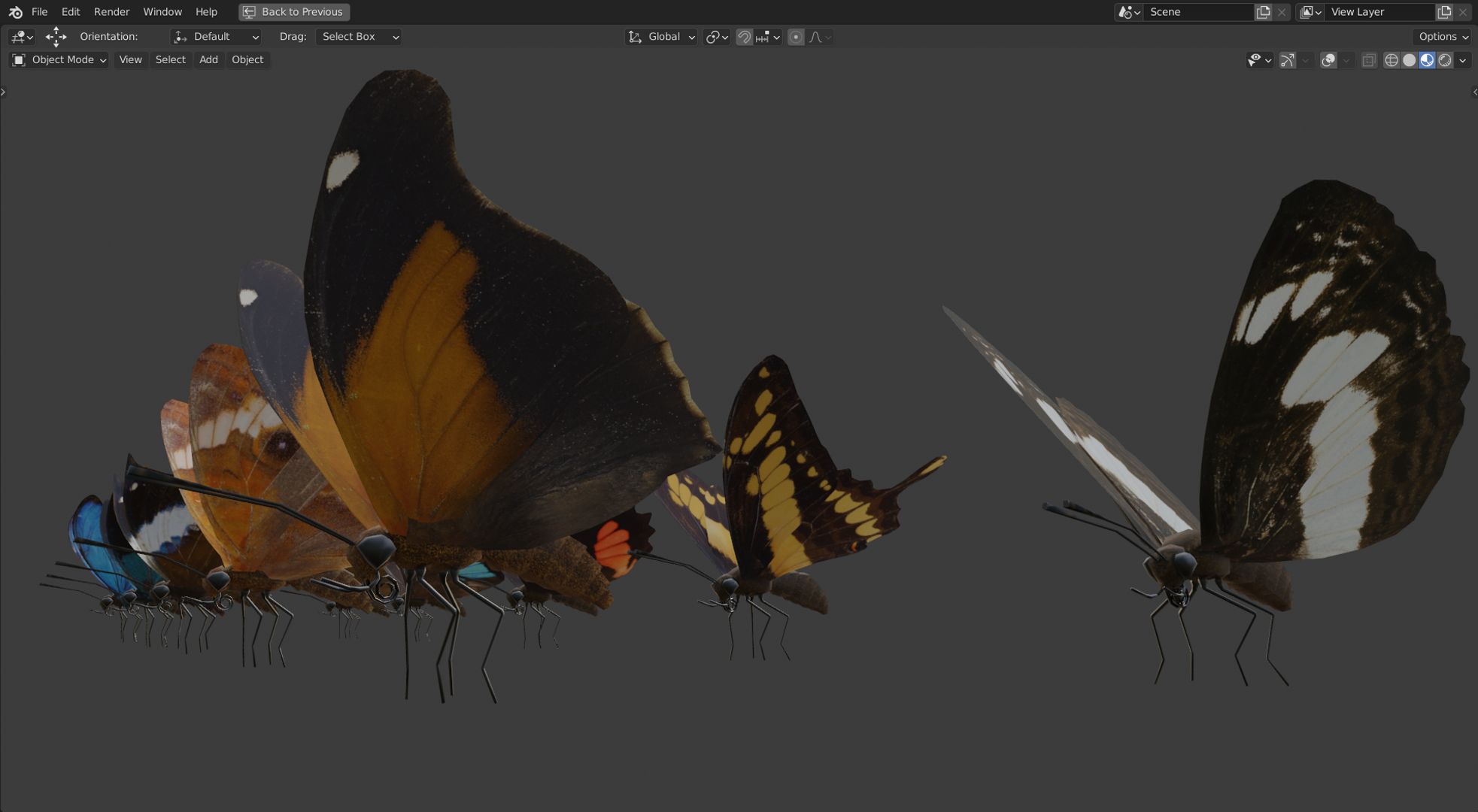Expand the Select Box drag dropdown

click(358, 37)
